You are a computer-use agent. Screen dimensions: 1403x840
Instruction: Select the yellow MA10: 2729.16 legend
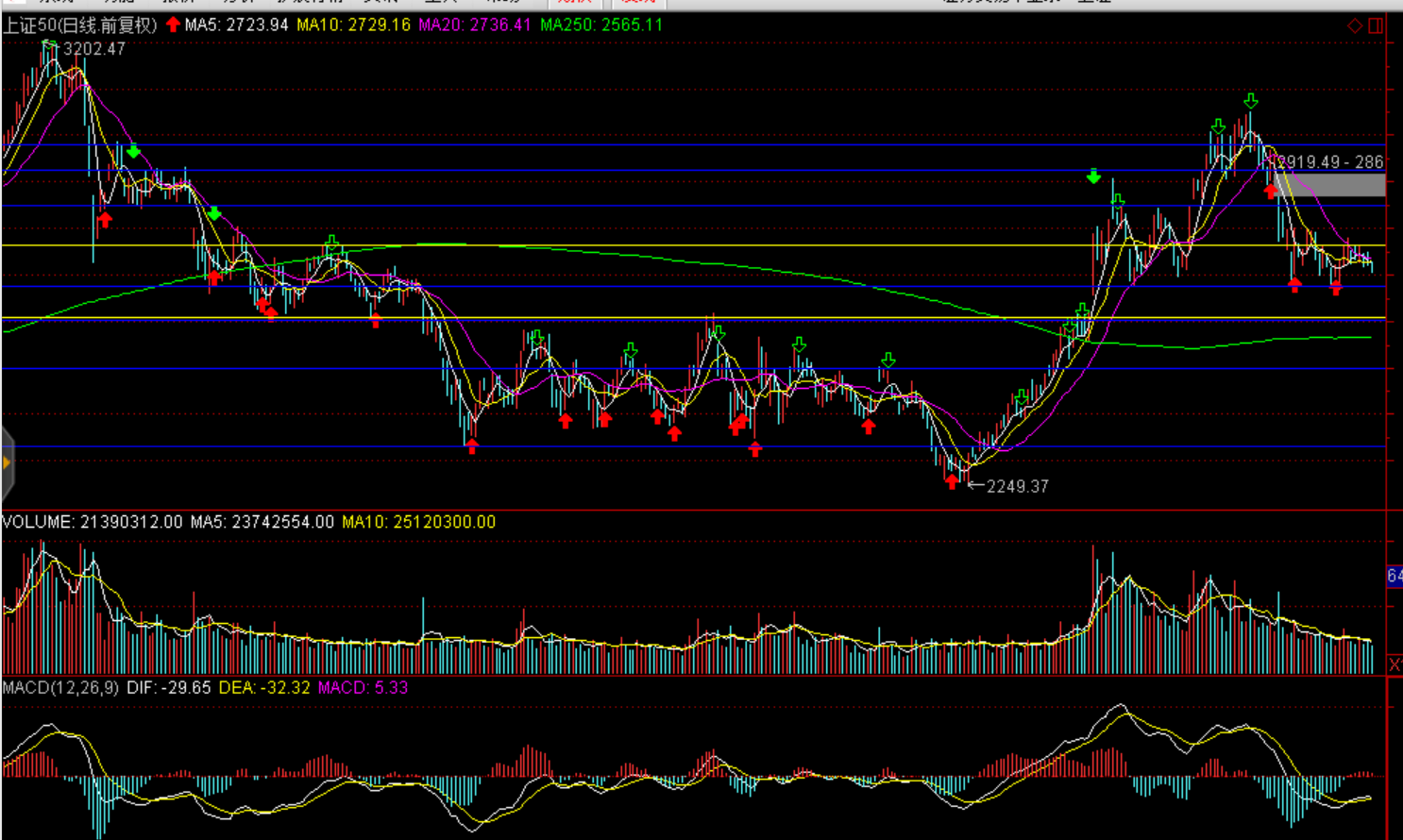(x=353, y=25)
